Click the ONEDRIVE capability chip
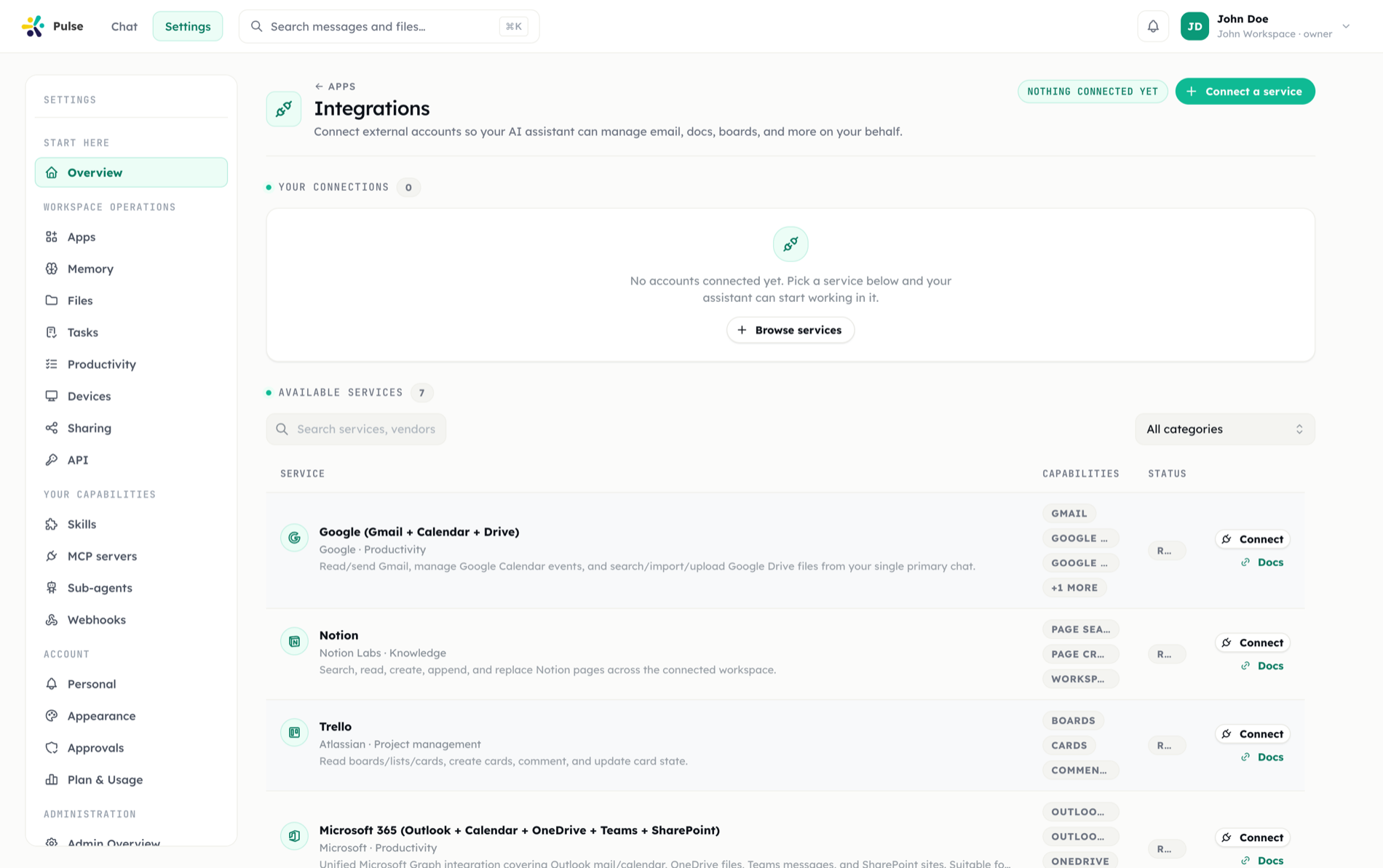Image resolution: width=1383 pixels, height=868 pixels. click(1080, 861)
